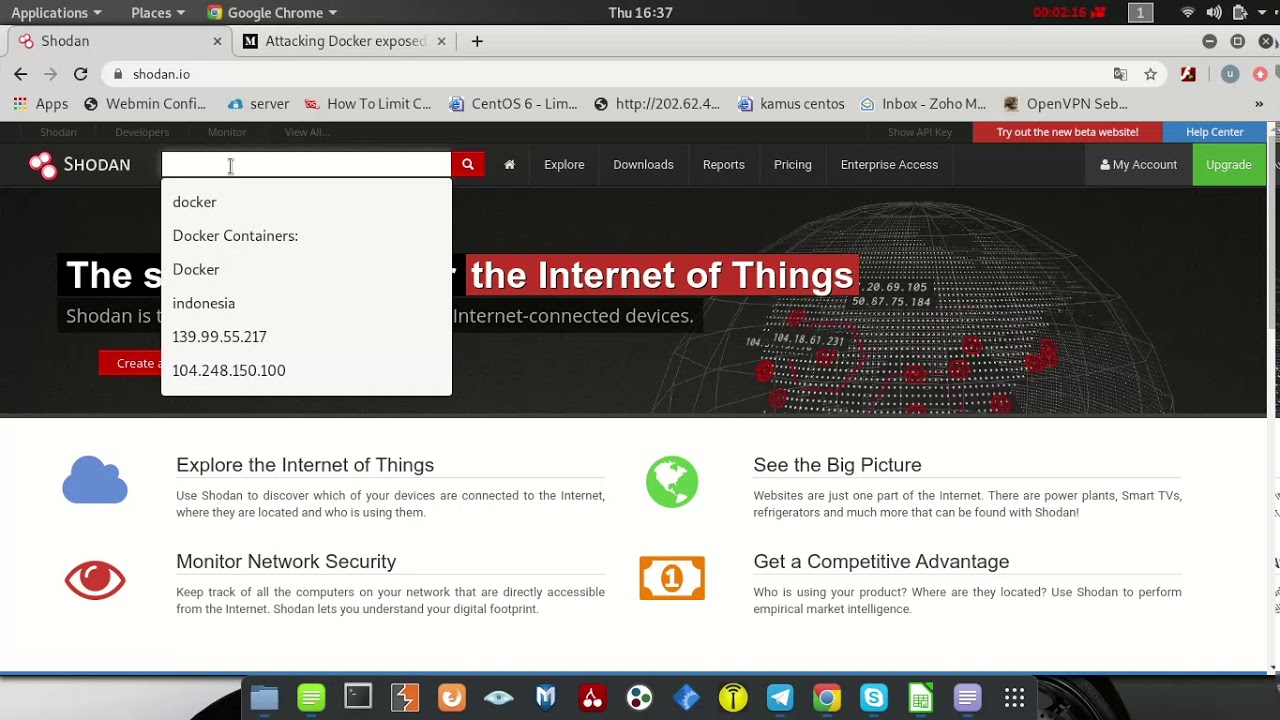1280x720 pixels.
Task: Open the Webmin Confi... bookmark
Action: coord(145,104)
